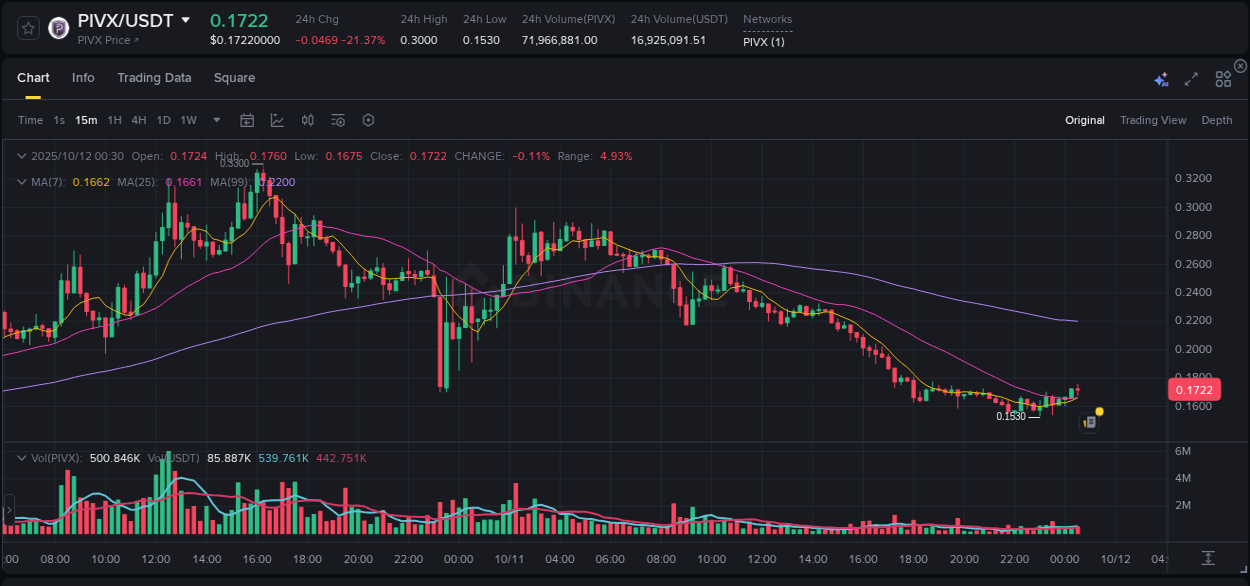
Task: Collapse the Vol(PIVX) volume panel
Action: (22, 457)
